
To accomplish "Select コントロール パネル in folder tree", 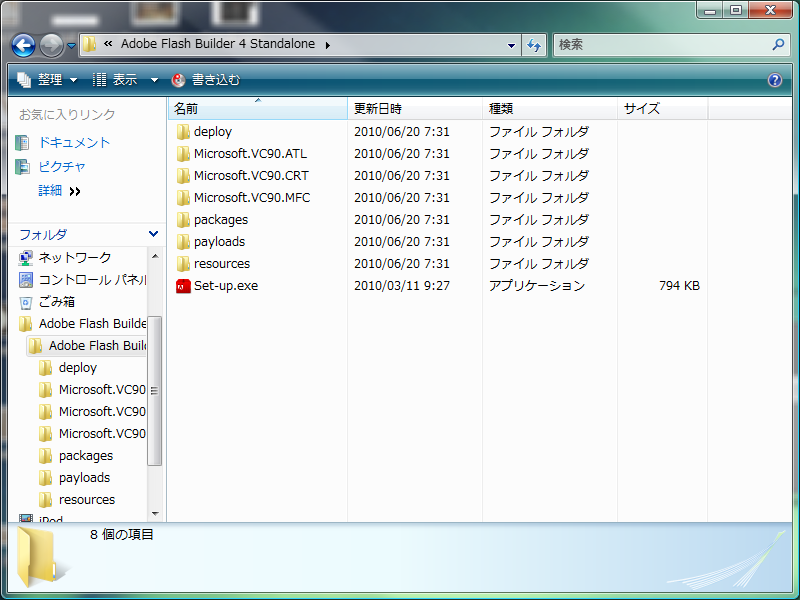I will click(x=92, y=280).
